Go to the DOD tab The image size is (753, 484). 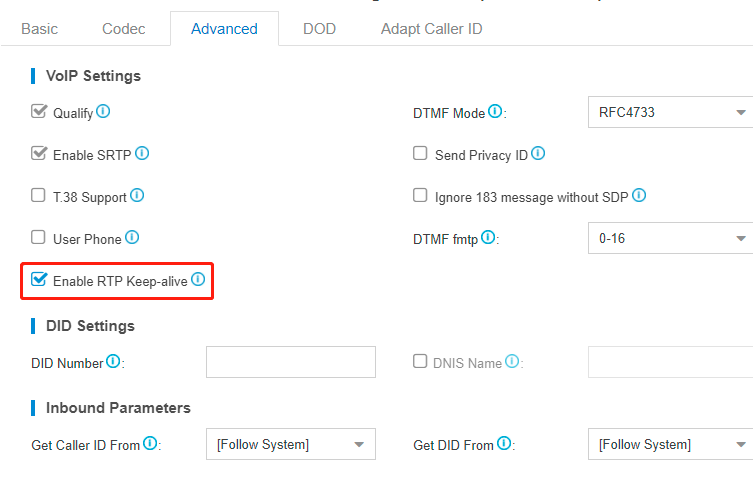[319, 29]
